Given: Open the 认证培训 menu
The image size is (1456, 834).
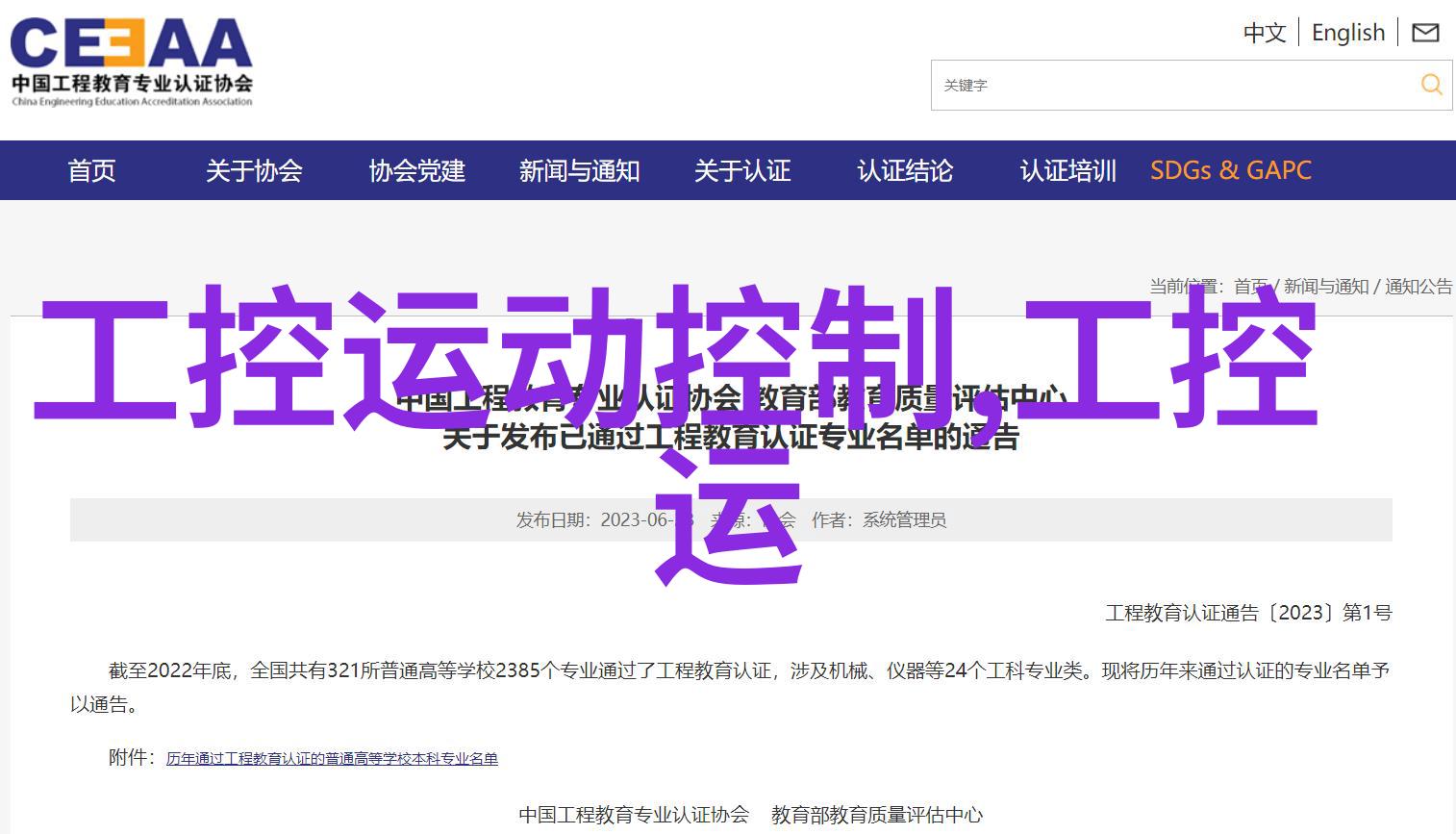Looking at the screenshot, I should [1067, 171].
